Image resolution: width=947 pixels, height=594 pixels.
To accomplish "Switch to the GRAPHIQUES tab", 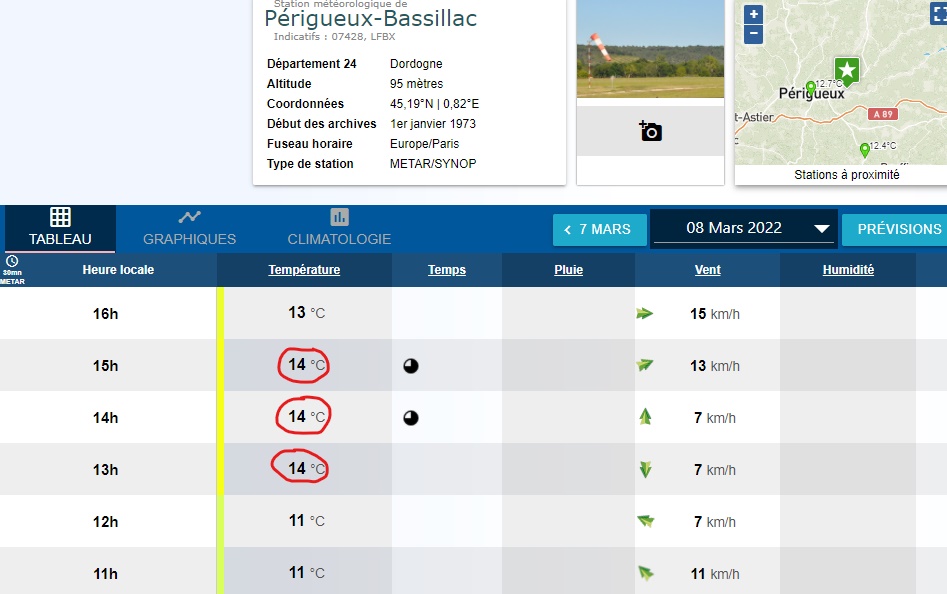I will coord(190,228).
